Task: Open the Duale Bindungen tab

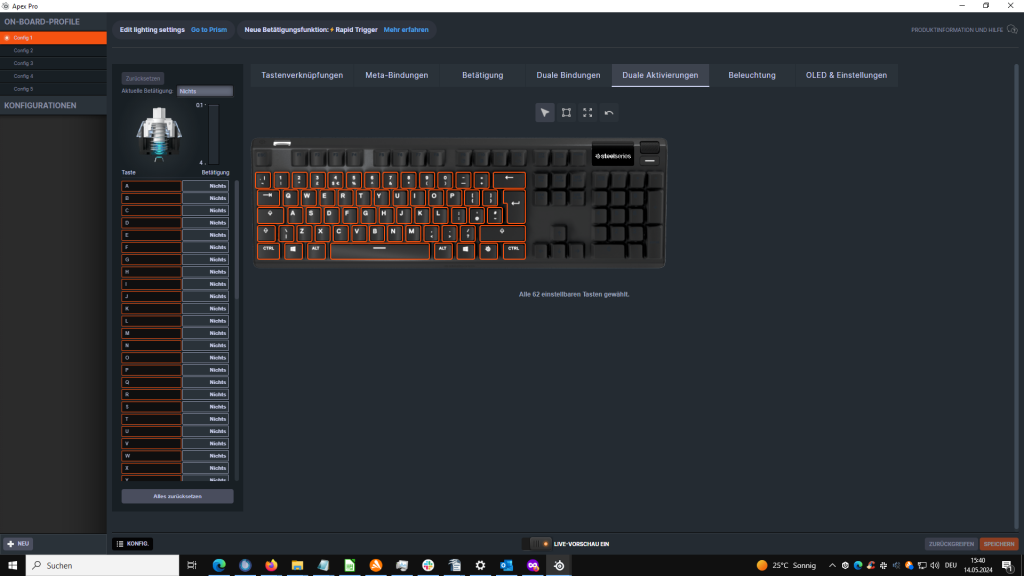Action: (568, 75)
